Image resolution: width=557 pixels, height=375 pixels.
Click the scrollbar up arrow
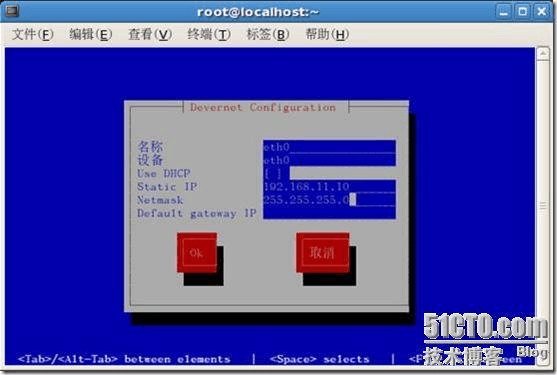(543, 54)
